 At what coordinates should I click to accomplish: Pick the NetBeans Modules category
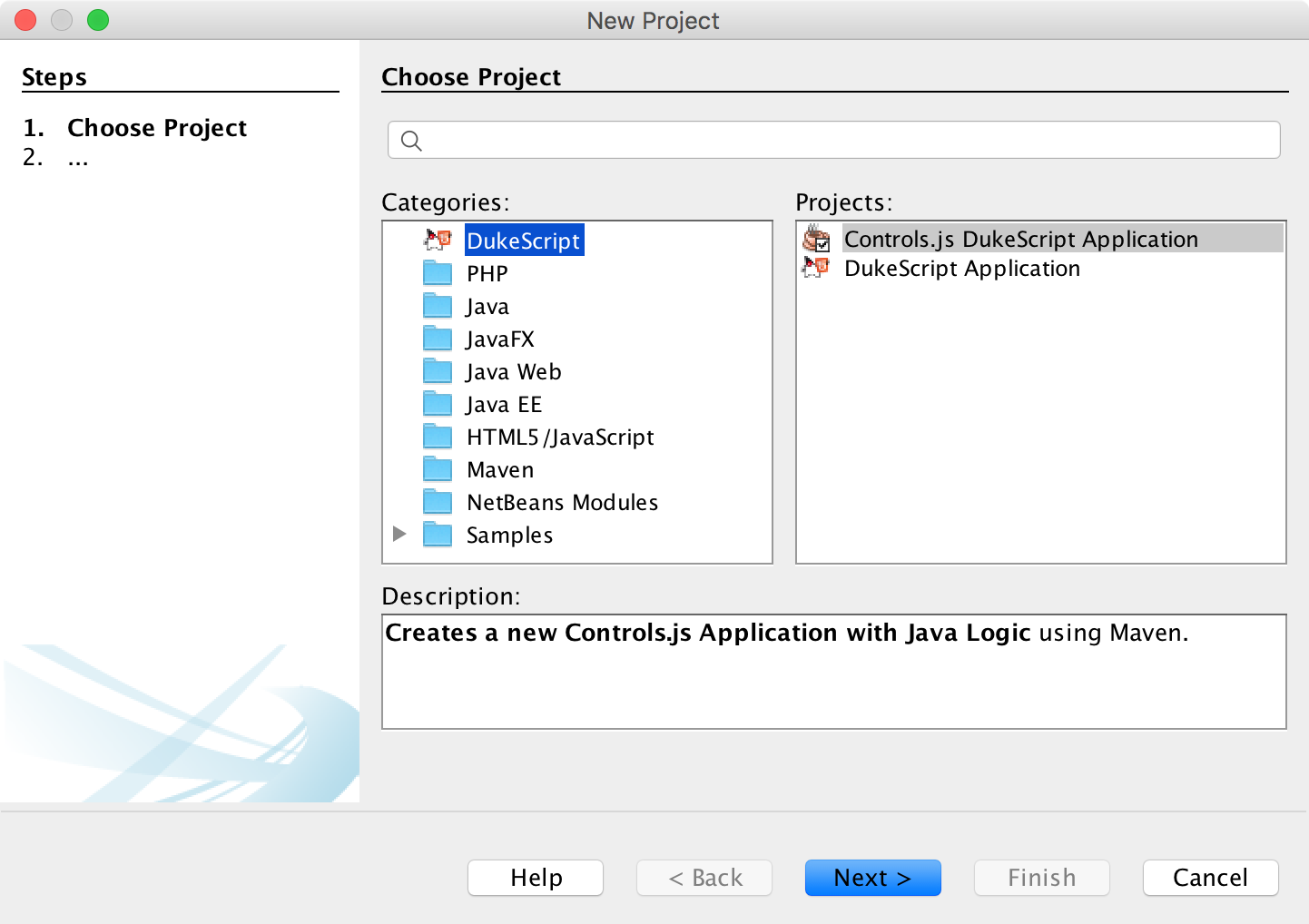pyautogui.click(x=562, y=503)
